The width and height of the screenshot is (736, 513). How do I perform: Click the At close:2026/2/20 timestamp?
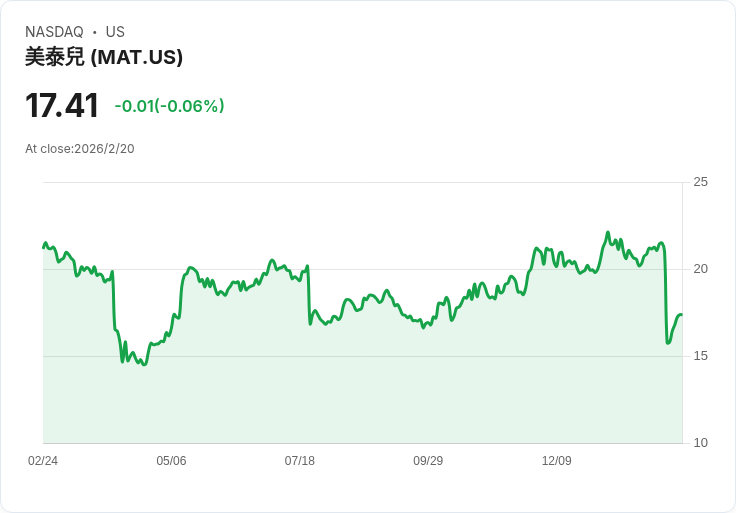pyautogui.click(x=80, y=148)
